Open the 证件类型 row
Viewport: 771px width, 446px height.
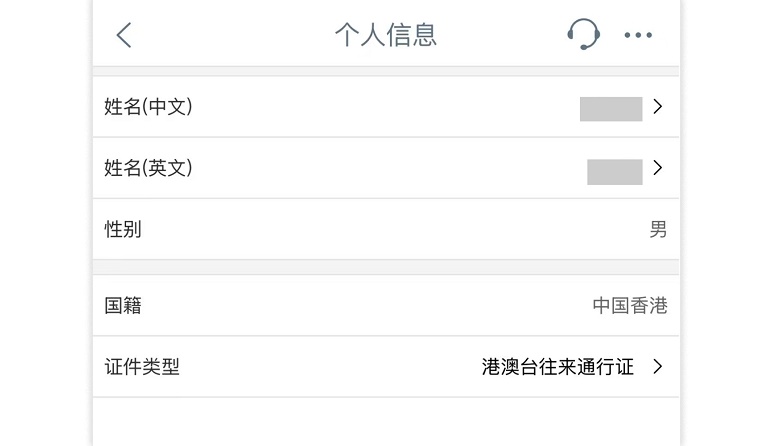point(142,366)
